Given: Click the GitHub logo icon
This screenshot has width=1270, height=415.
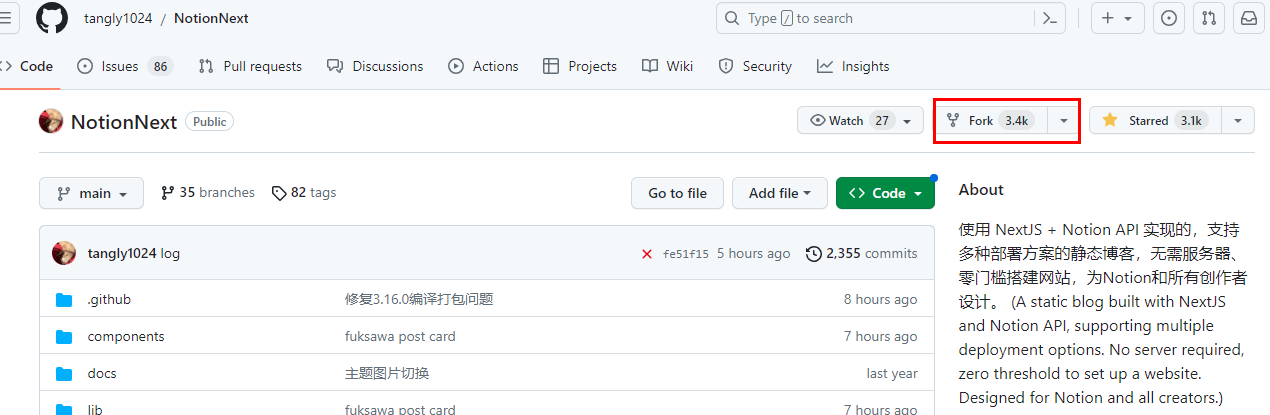Looking at the screenshot, I should 51,18.
